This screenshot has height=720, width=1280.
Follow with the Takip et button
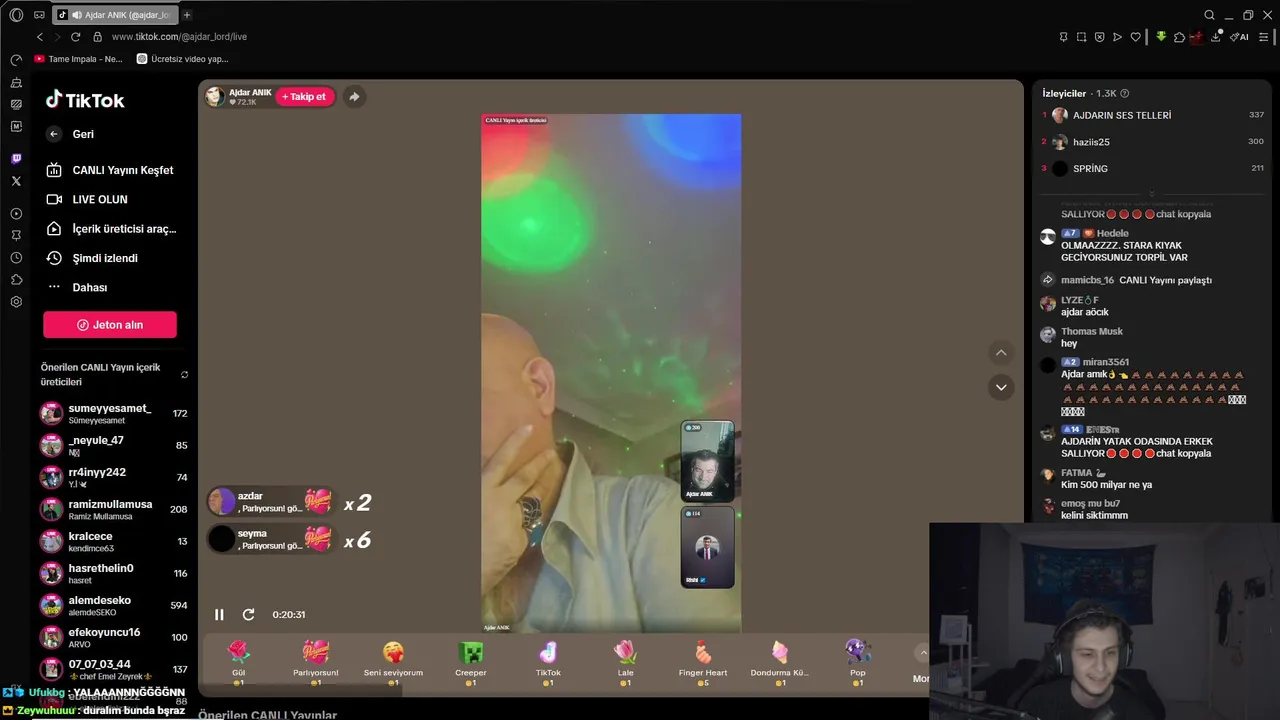click(304, 97)
